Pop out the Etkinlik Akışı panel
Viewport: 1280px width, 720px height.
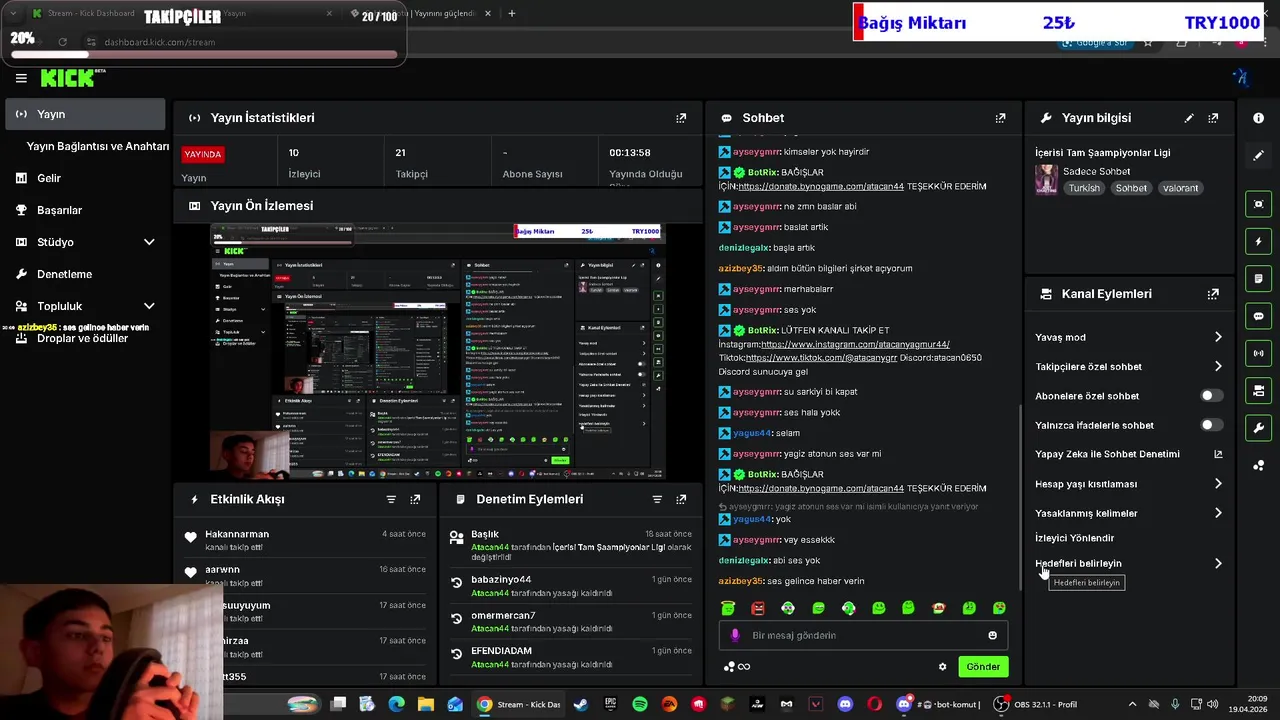click(415, 499)
